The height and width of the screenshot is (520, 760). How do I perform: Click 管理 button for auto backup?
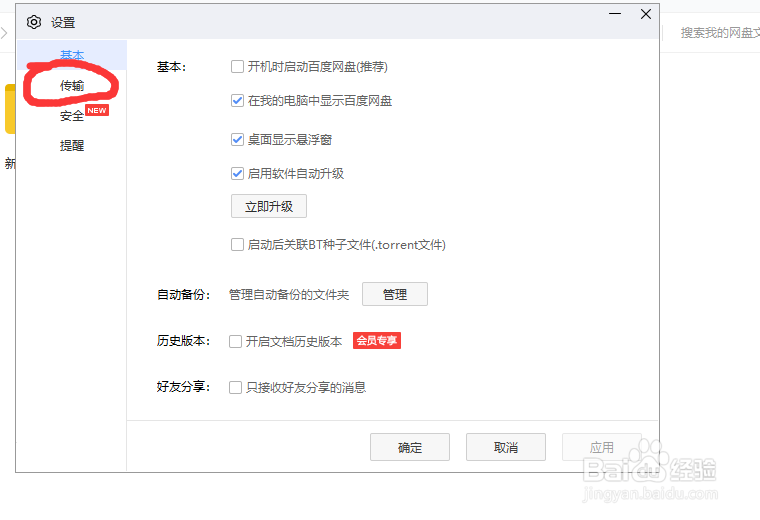395,294
